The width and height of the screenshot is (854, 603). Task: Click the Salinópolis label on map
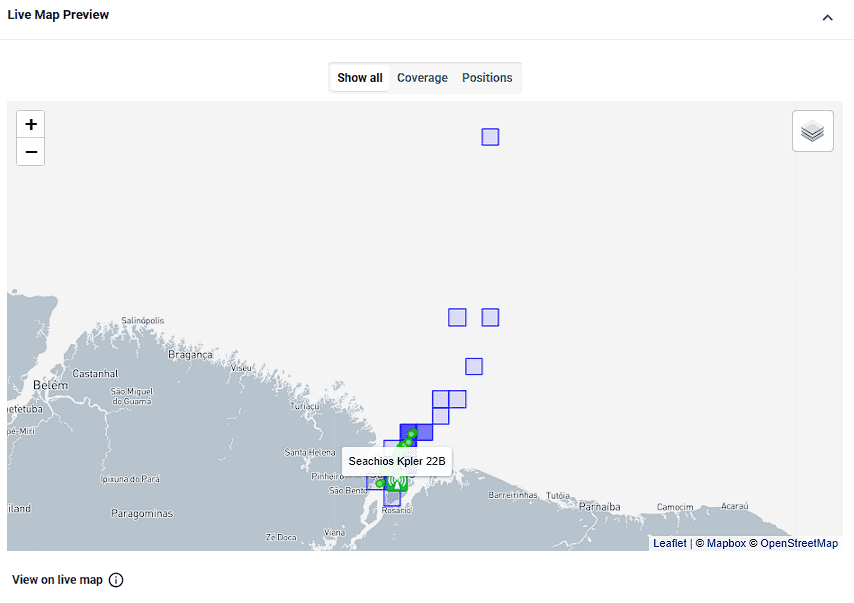click(x=143, y=320)
